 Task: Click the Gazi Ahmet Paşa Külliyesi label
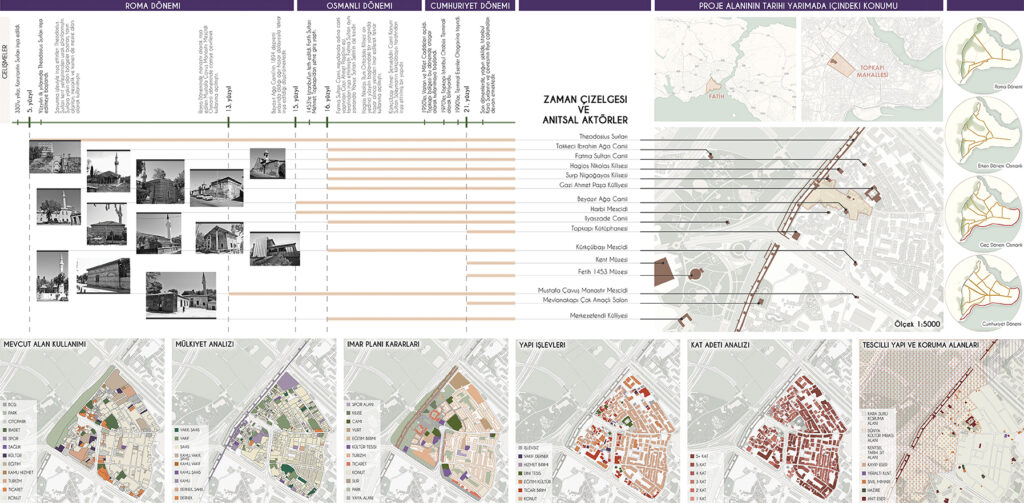(x=598, y=186)
